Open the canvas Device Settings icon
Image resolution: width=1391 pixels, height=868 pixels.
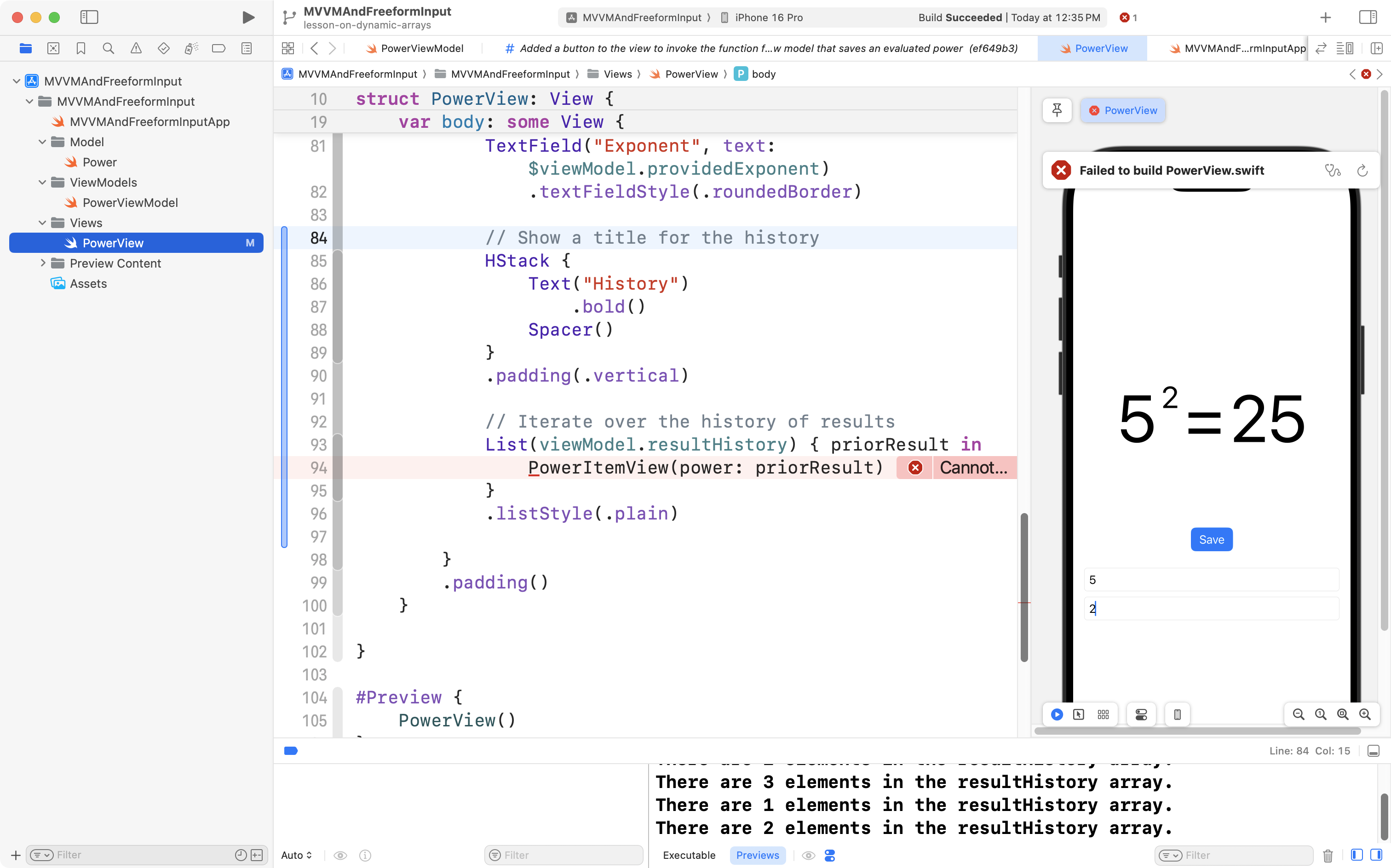tap(1141, 714)
